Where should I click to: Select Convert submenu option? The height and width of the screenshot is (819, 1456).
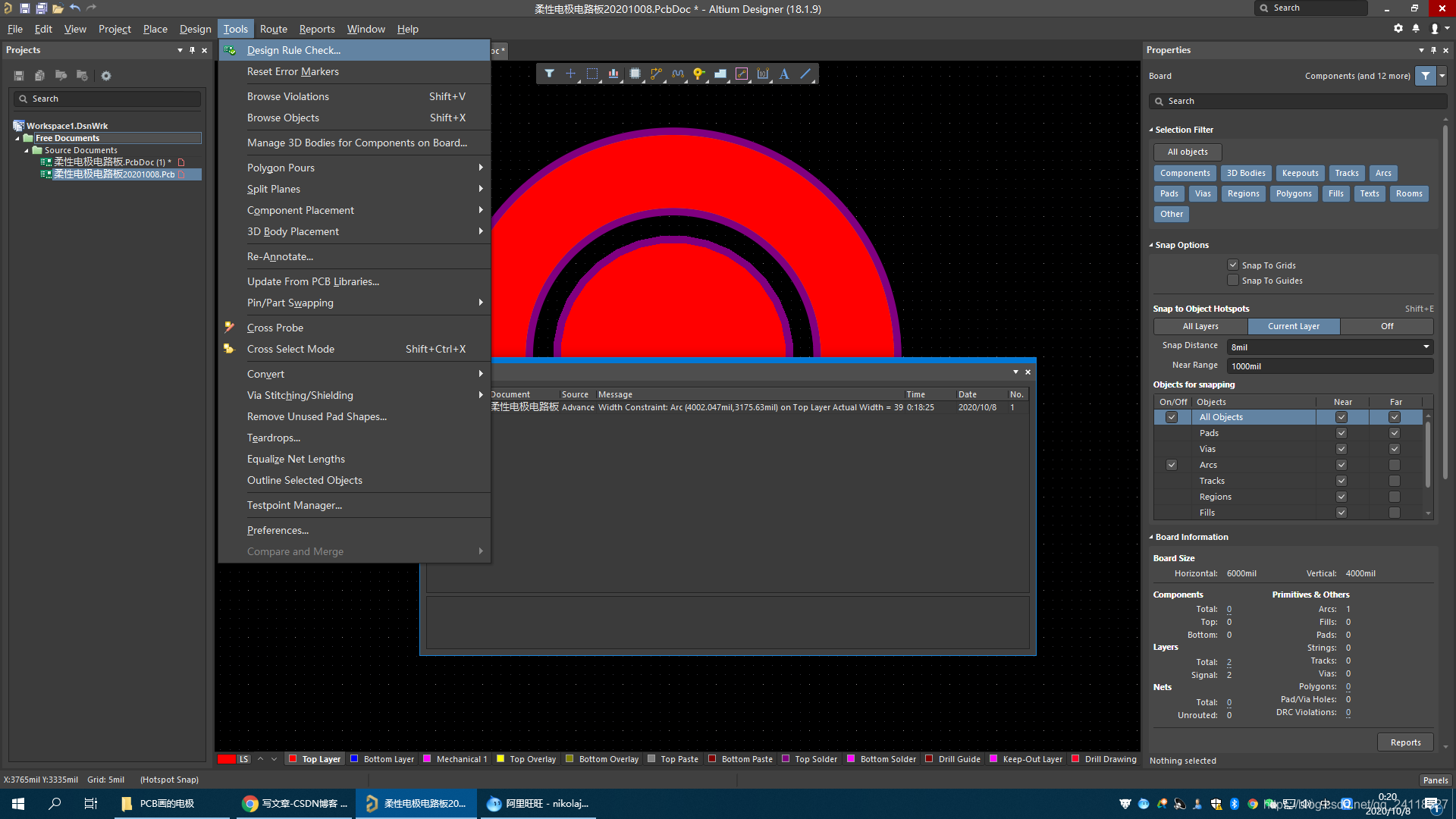[265, 373]
